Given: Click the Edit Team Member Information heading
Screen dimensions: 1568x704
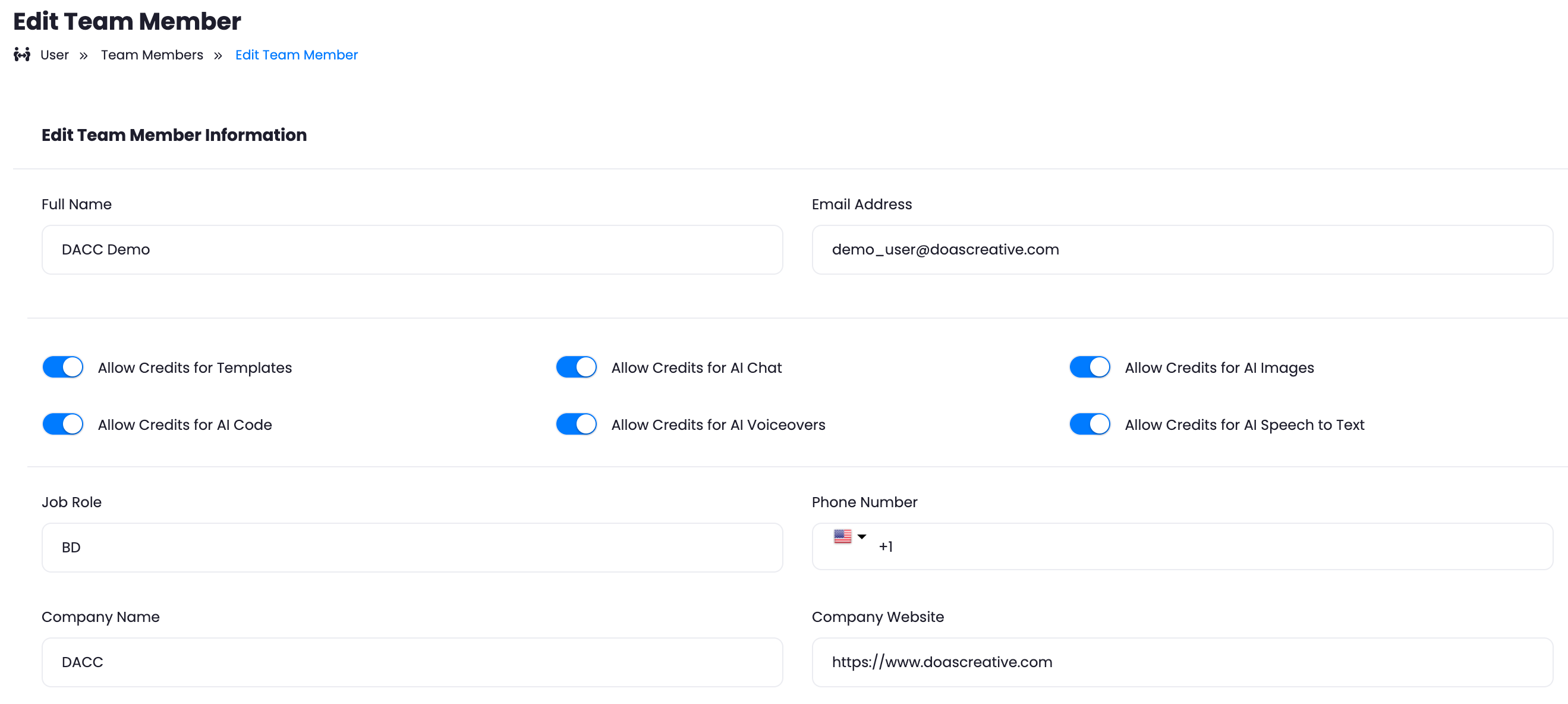Looking at the screenshot, I should point(174,134).
